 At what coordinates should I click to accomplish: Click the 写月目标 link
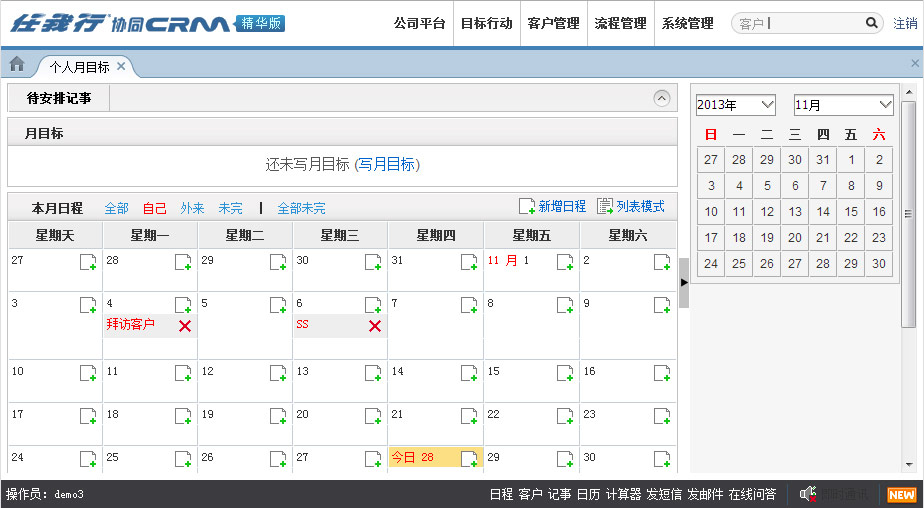[387, 164]
